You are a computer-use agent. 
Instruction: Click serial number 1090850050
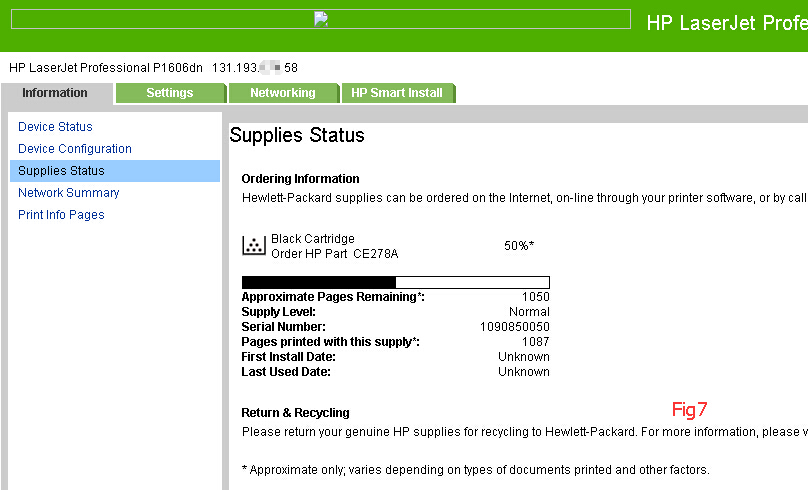coord(515,327)
